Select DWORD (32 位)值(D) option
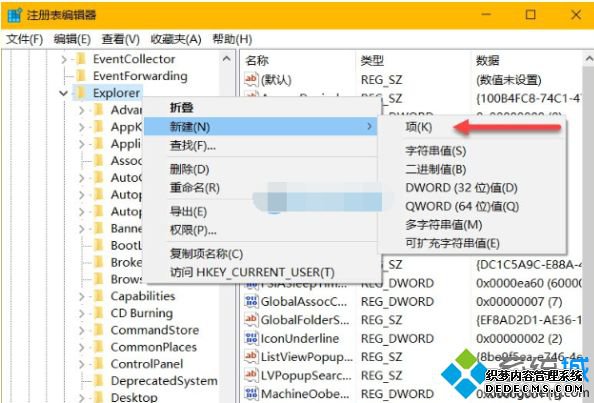The width and height of the screenshot is (594, 403). [472, 188]
